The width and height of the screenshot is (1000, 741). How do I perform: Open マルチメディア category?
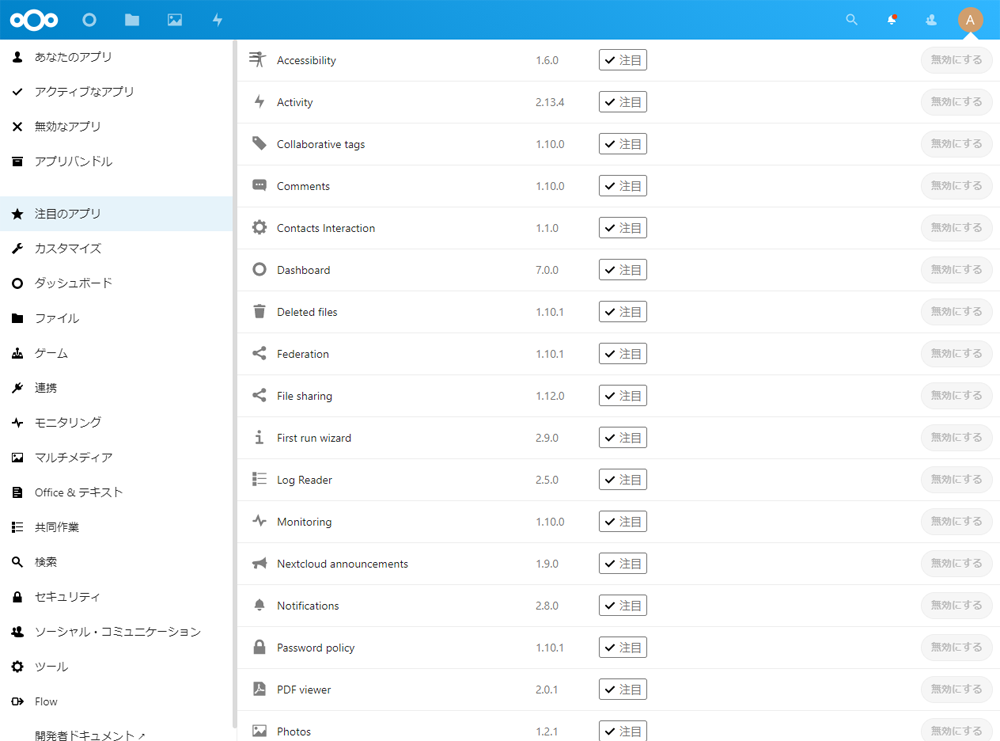[117, 457]
